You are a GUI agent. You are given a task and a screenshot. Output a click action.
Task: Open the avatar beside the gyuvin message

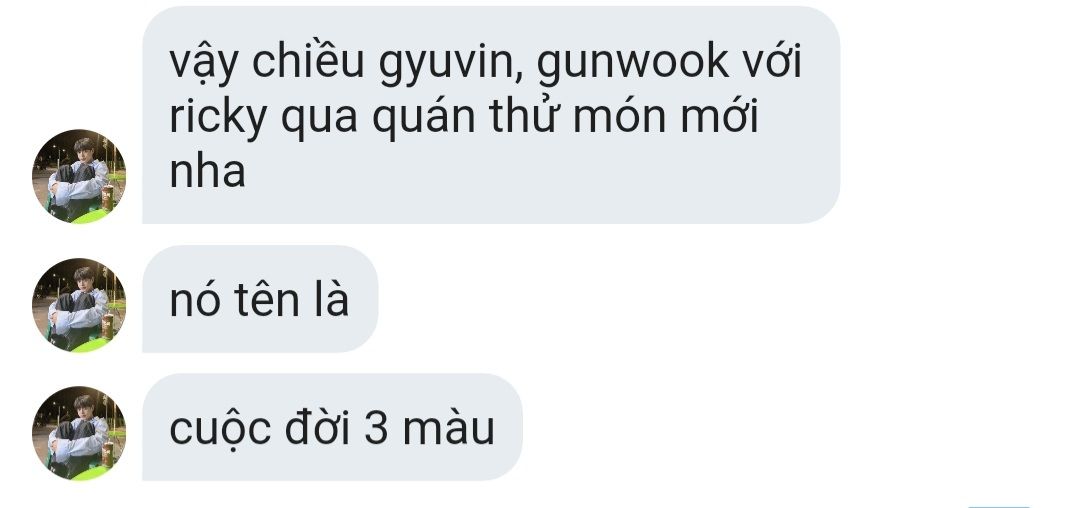click(x=79, y=176)
